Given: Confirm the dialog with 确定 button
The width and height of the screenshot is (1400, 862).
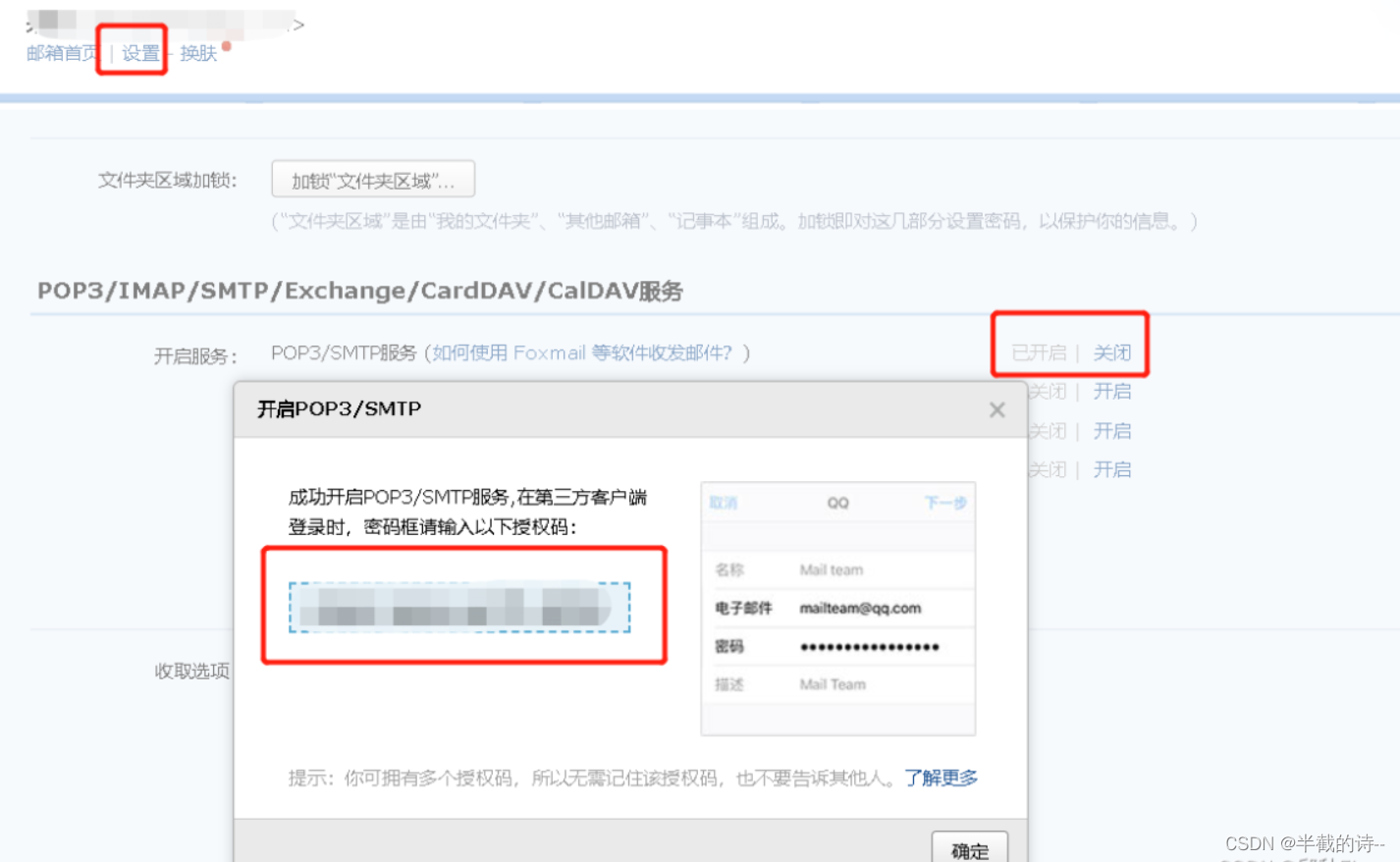Looking at the screenshot, I should coord(970,849).
